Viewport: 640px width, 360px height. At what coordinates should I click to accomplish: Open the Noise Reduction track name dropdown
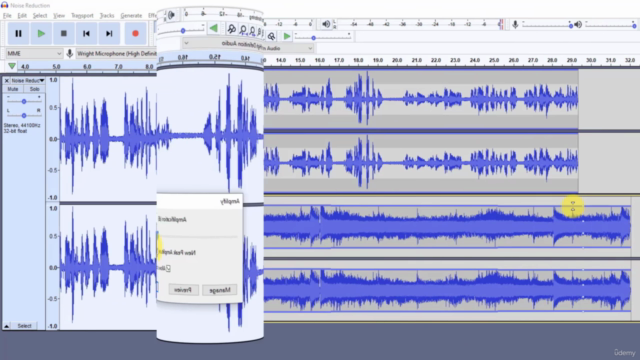tap(28, 81)
